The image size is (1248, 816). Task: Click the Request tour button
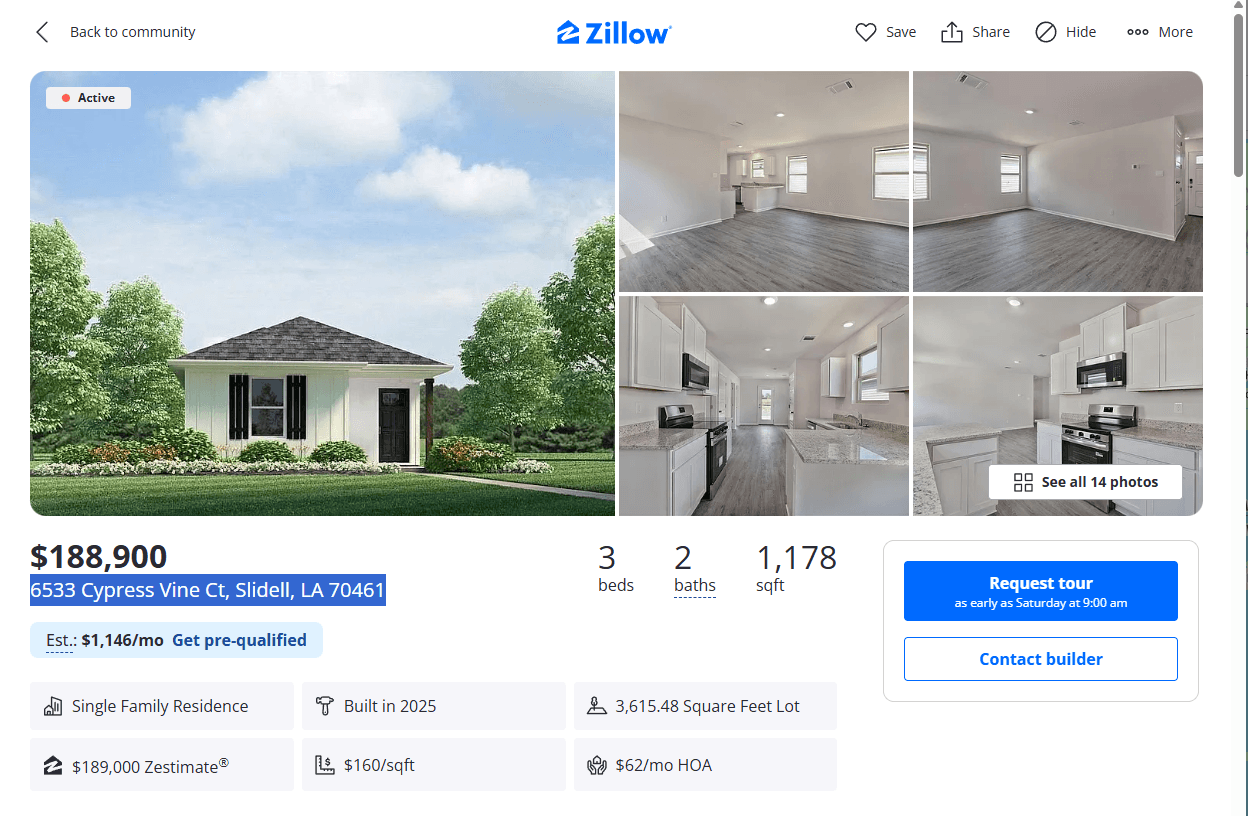coord(1041,591)
